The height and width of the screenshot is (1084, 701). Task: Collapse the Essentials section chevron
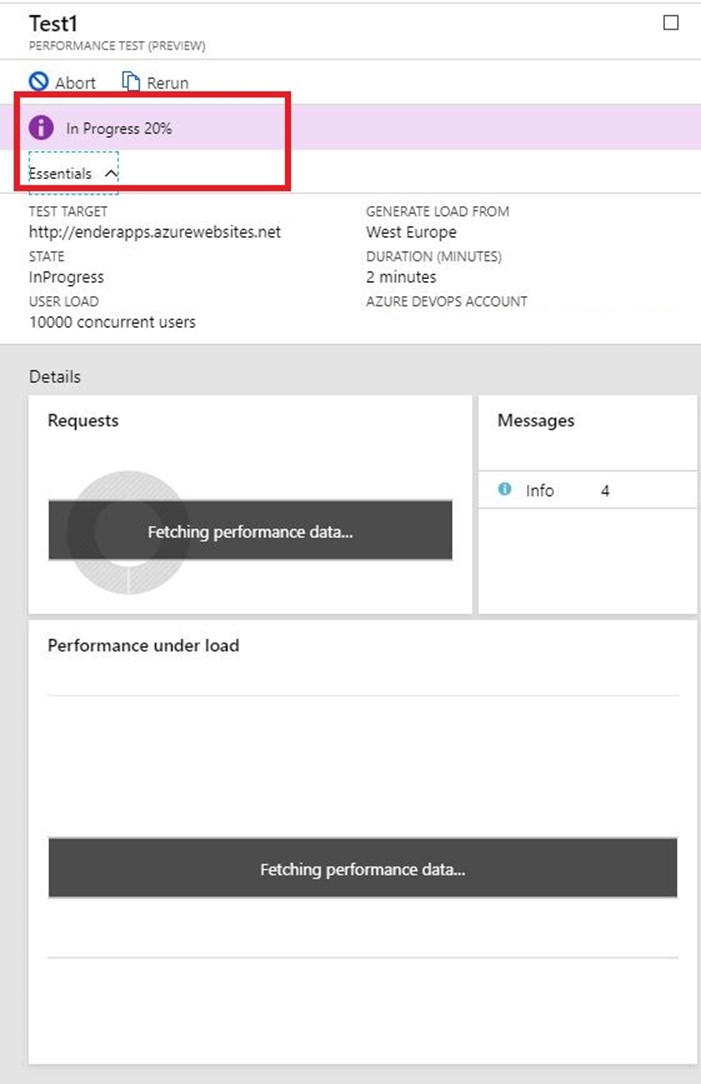111,174
